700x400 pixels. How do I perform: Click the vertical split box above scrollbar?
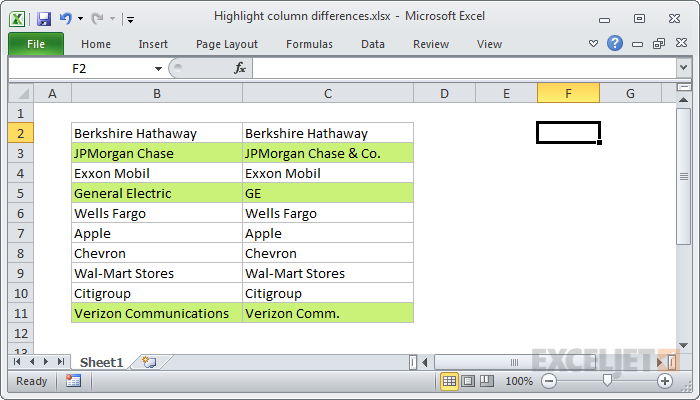pyautogui.click(x=683, y=87)
